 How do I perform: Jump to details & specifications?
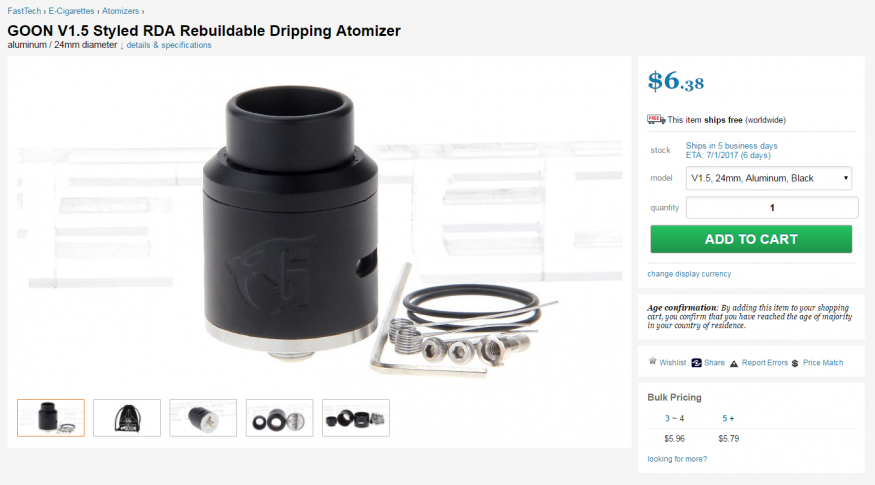[x=169, y=45]
